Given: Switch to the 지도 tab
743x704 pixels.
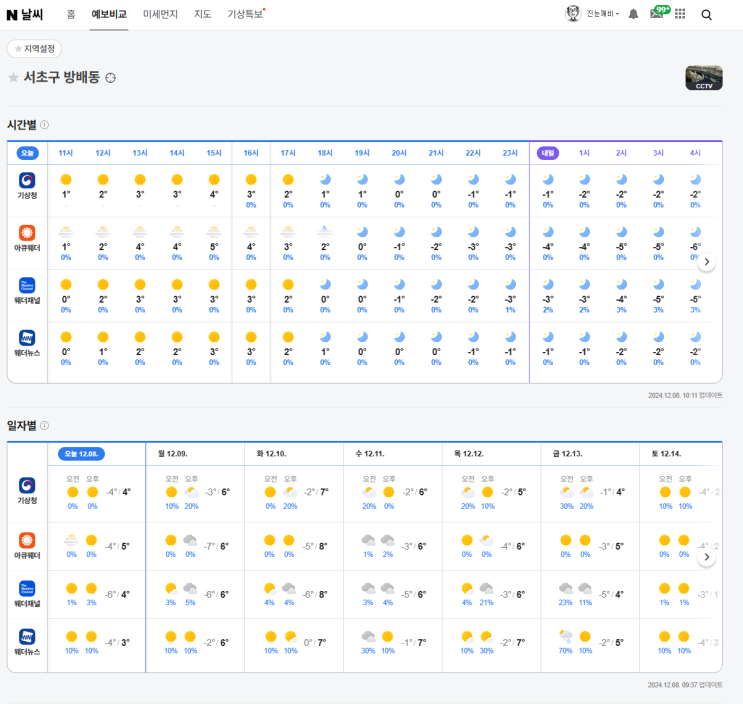Looking at the screenshot, I should 203,14.
